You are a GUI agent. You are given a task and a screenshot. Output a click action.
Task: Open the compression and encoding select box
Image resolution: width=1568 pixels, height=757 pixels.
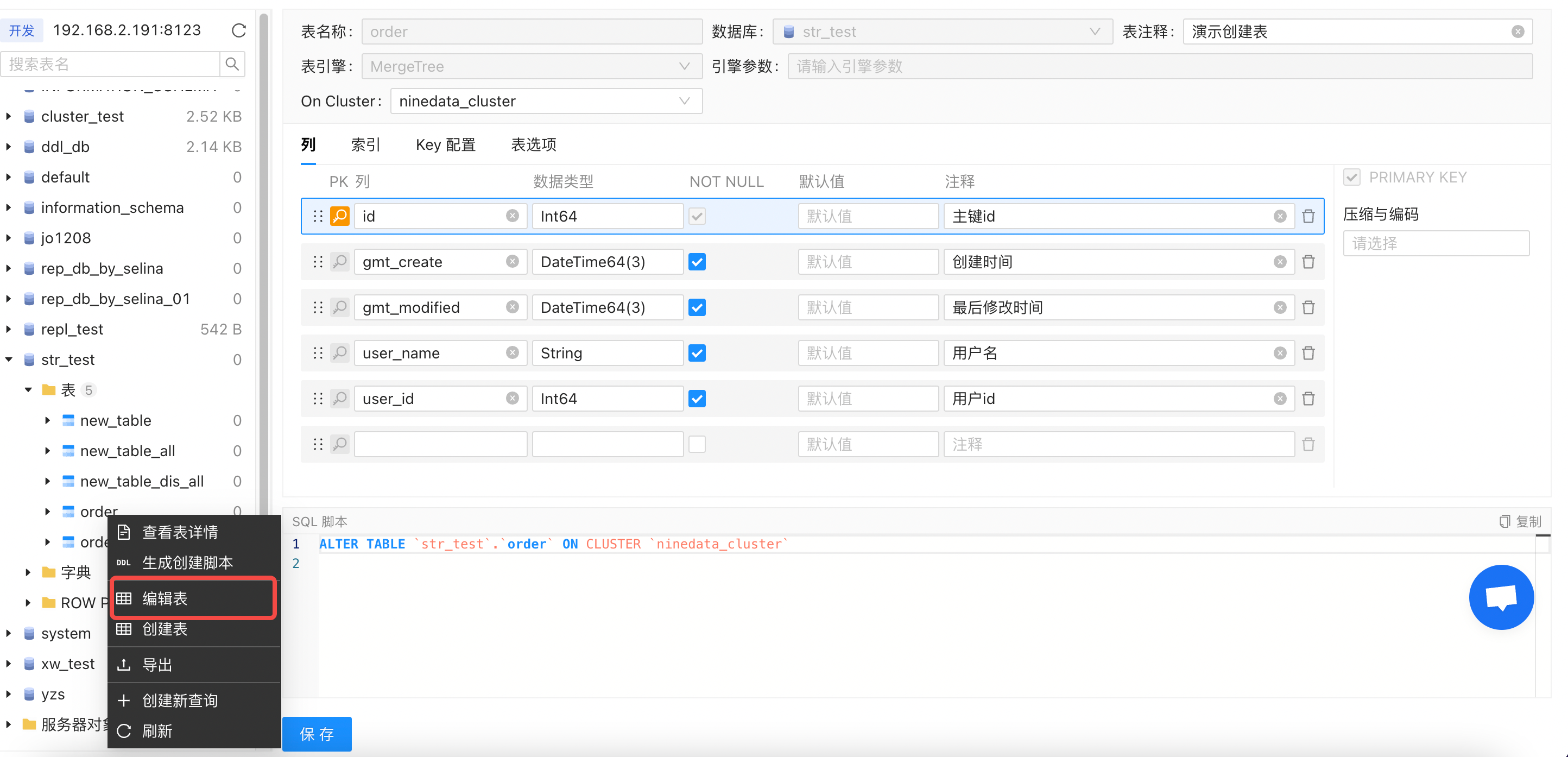tap(1436, 244)
